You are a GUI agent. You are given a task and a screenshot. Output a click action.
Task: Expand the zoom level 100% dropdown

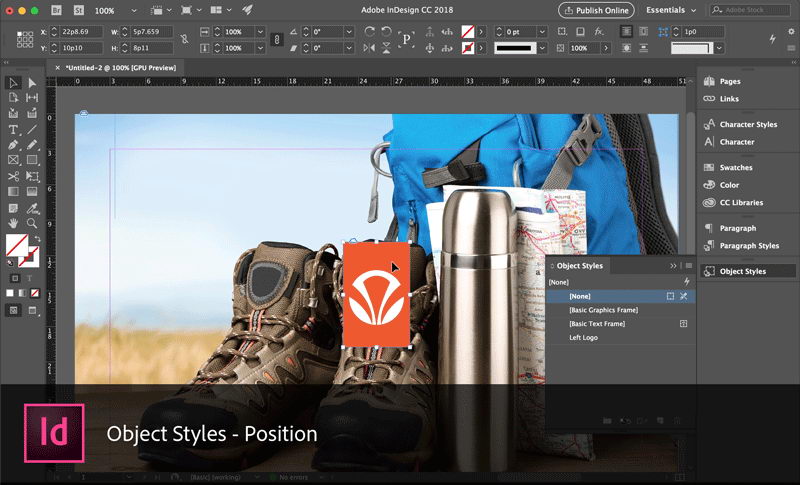[x=134, y=10]
